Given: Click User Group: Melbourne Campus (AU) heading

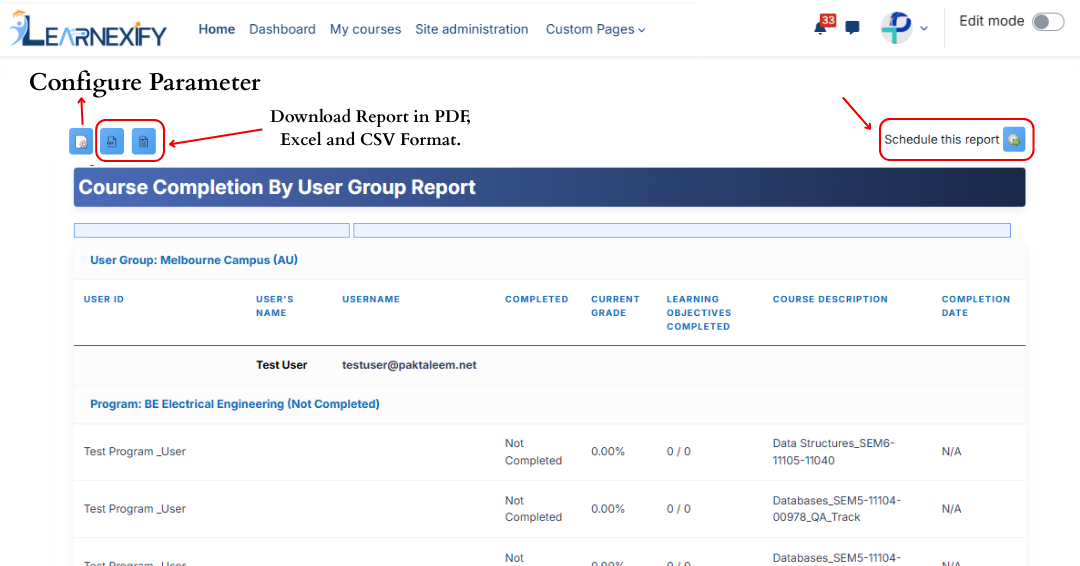Looking at the screenshot, I should click(x=194, y=260).
